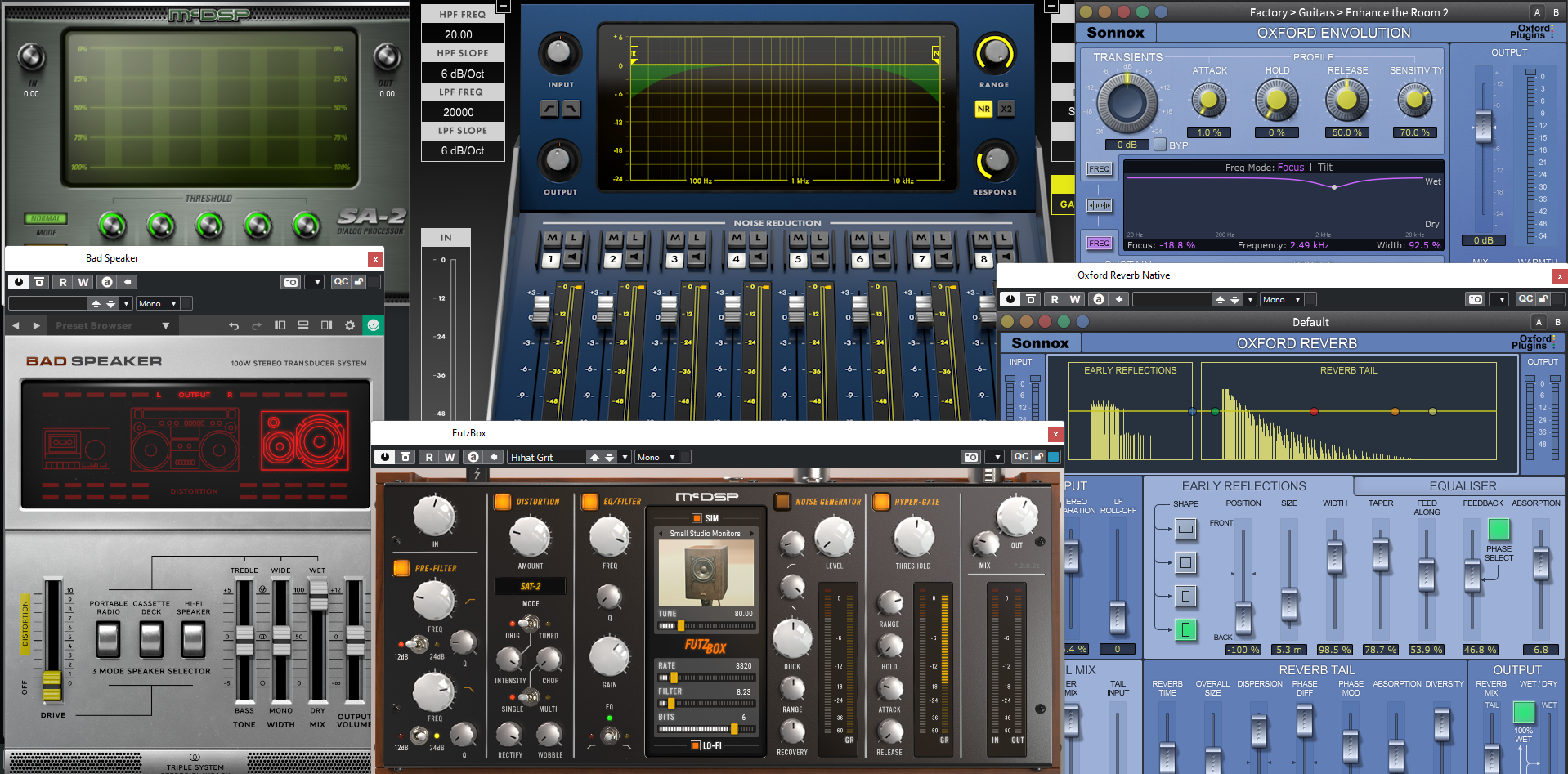1568x774 pixels.
Task: Open the preset list arrow beside Hihat Grit
Action: click(x=625, y=457)
